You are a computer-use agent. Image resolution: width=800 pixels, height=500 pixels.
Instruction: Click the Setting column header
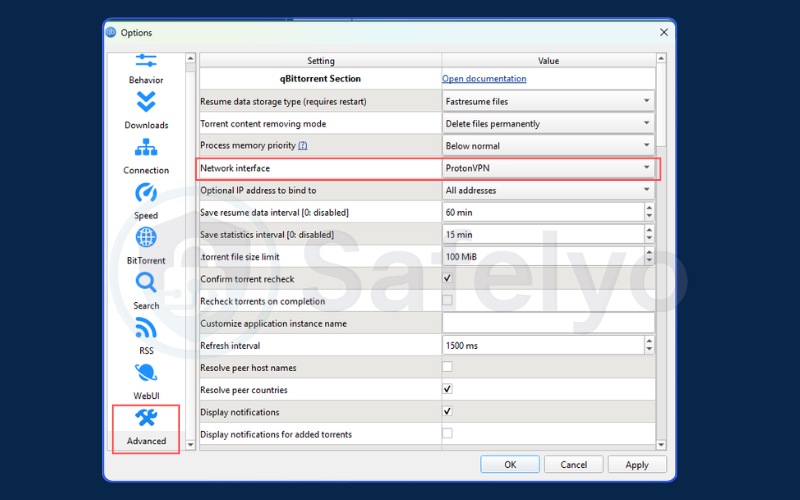pos(320,61)
